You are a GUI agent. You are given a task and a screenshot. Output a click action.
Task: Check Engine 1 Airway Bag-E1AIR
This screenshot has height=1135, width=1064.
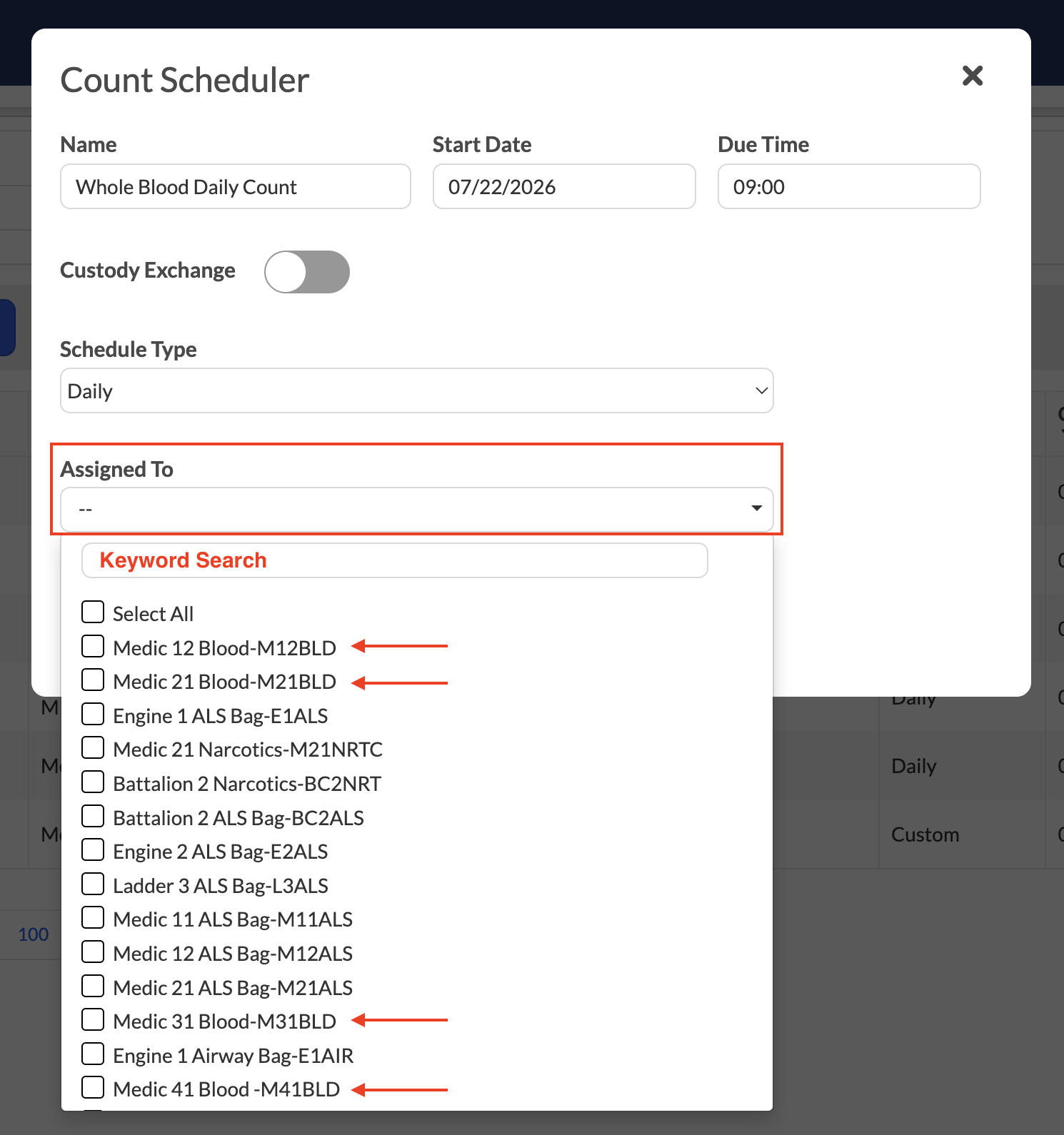(x=93, y=1054)
